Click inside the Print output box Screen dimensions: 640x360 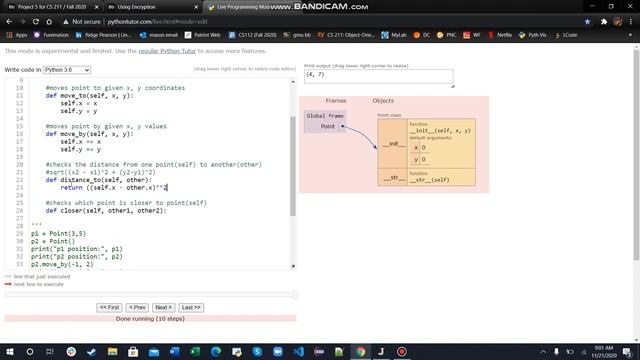(378, 76)
